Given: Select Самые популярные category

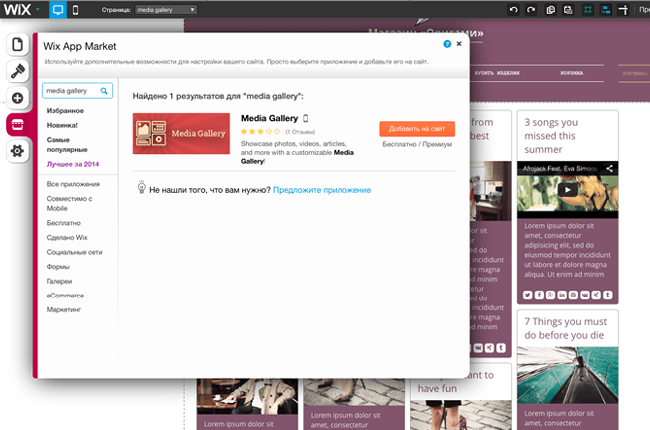Looking at the screenshot, I should 67,145.
